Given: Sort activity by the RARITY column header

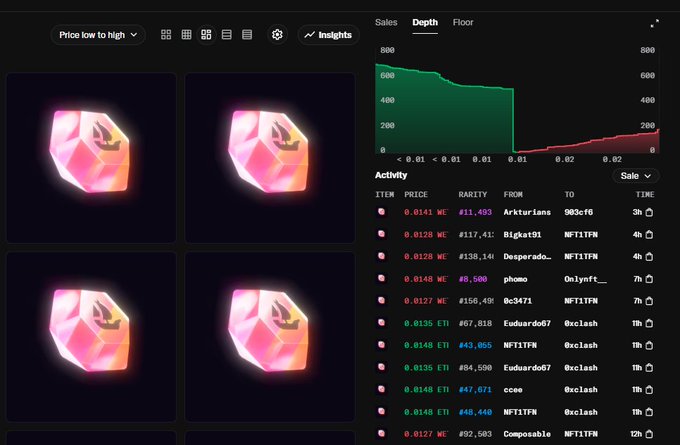Looking at the screenshot, I should tap(473, 194).
